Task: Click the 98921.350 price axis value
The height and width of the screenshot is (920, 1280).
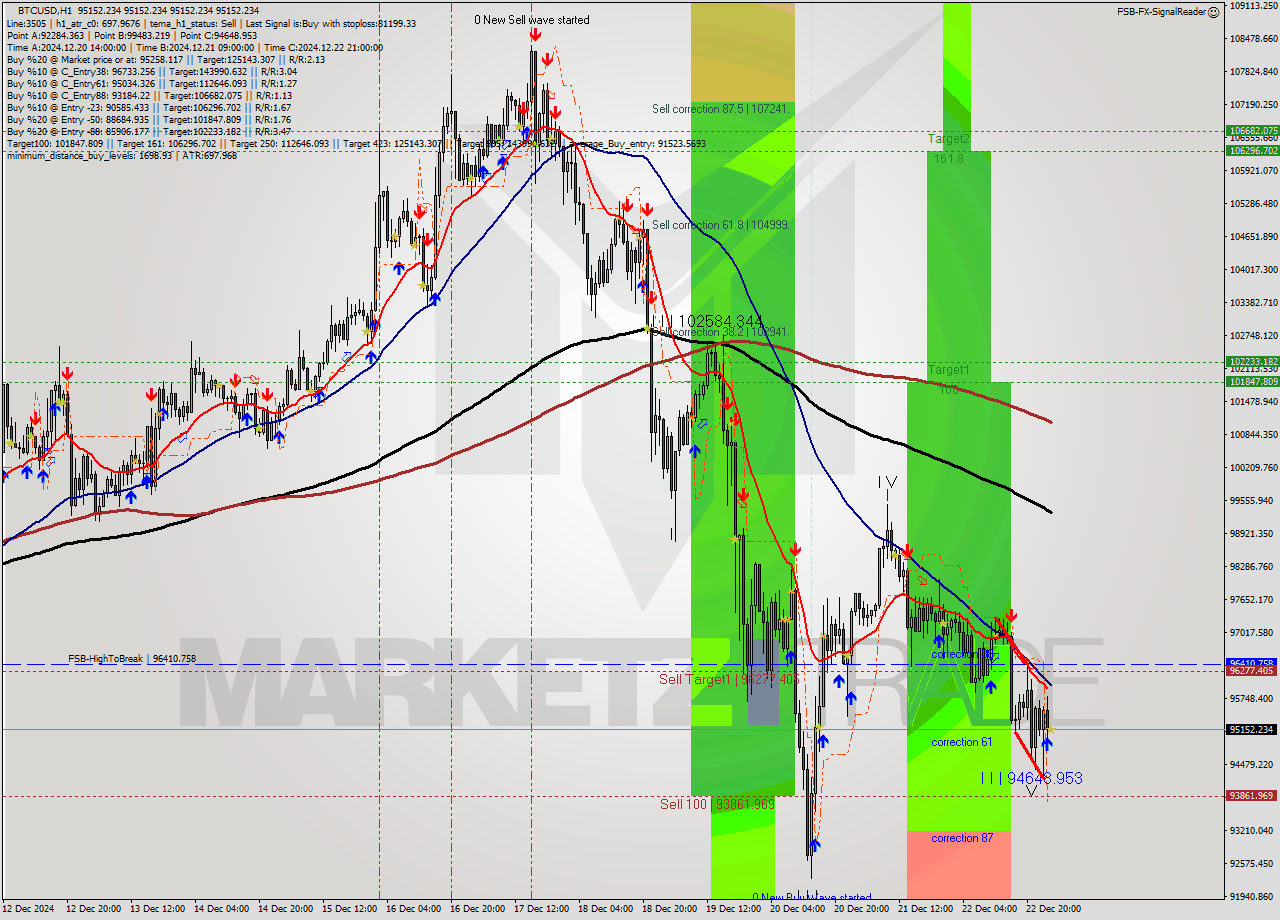Action: [1252, 534]
